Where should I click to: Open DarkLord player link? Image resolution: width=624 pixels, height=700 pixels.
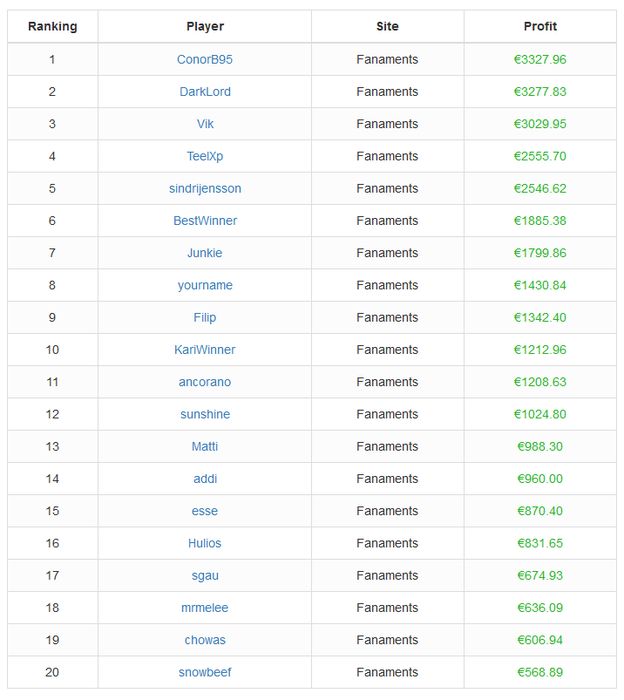(205, 92)
